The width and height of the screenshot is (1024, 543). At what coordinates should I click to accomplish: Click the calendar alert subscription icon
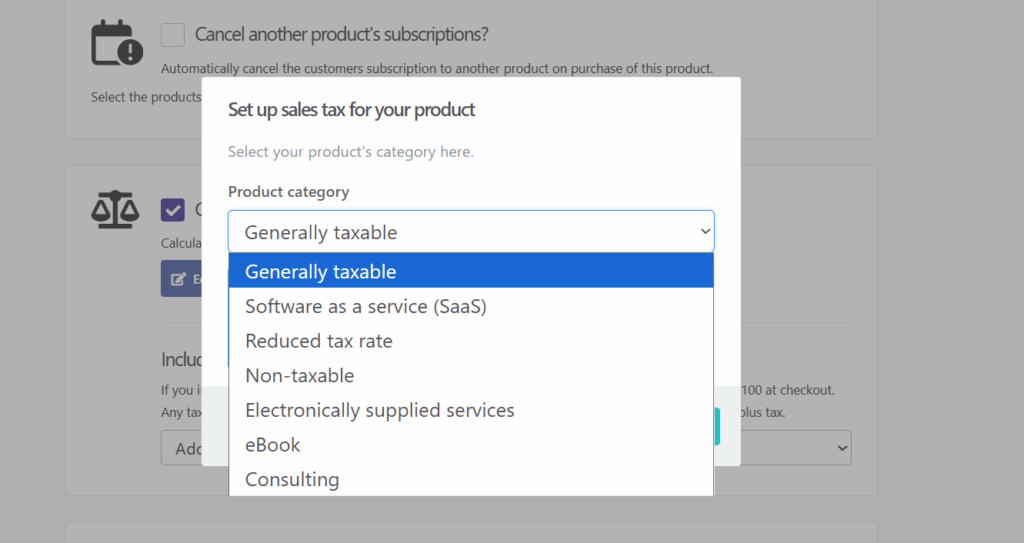(x=116, y=43)
